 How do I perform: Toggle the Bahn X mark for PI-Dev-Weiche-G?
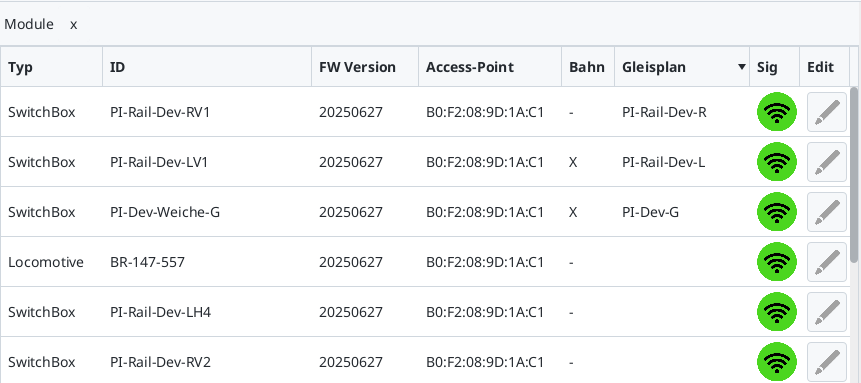(x=573, y=213)
